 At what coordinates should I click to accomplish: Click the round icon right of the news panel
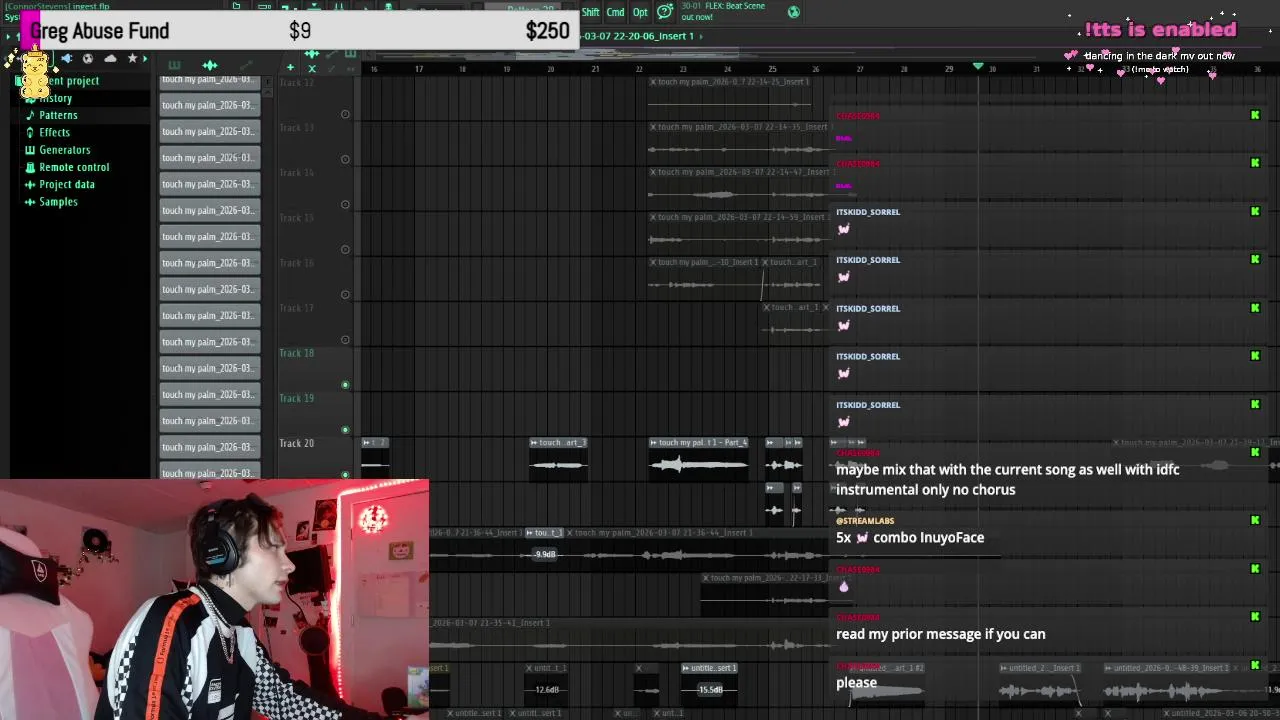794,12
